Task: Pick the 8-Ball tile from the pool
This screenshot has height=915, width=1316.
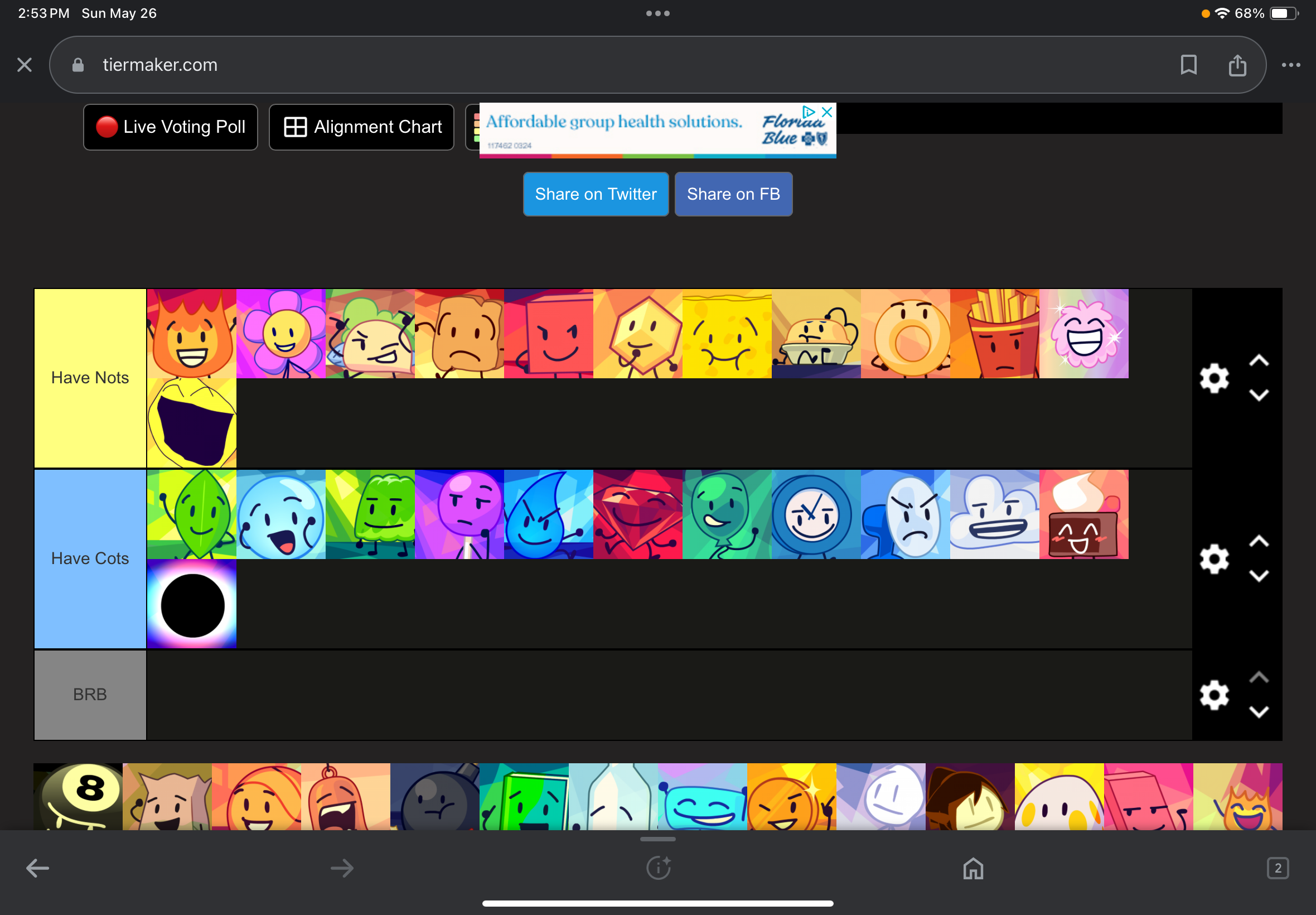Action: click(x=78, y=796)
